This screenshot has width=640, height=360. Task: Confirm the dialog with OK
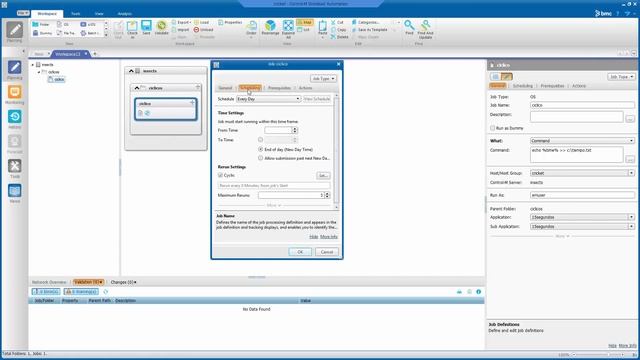pyautogui.click(x=300, y=252)
